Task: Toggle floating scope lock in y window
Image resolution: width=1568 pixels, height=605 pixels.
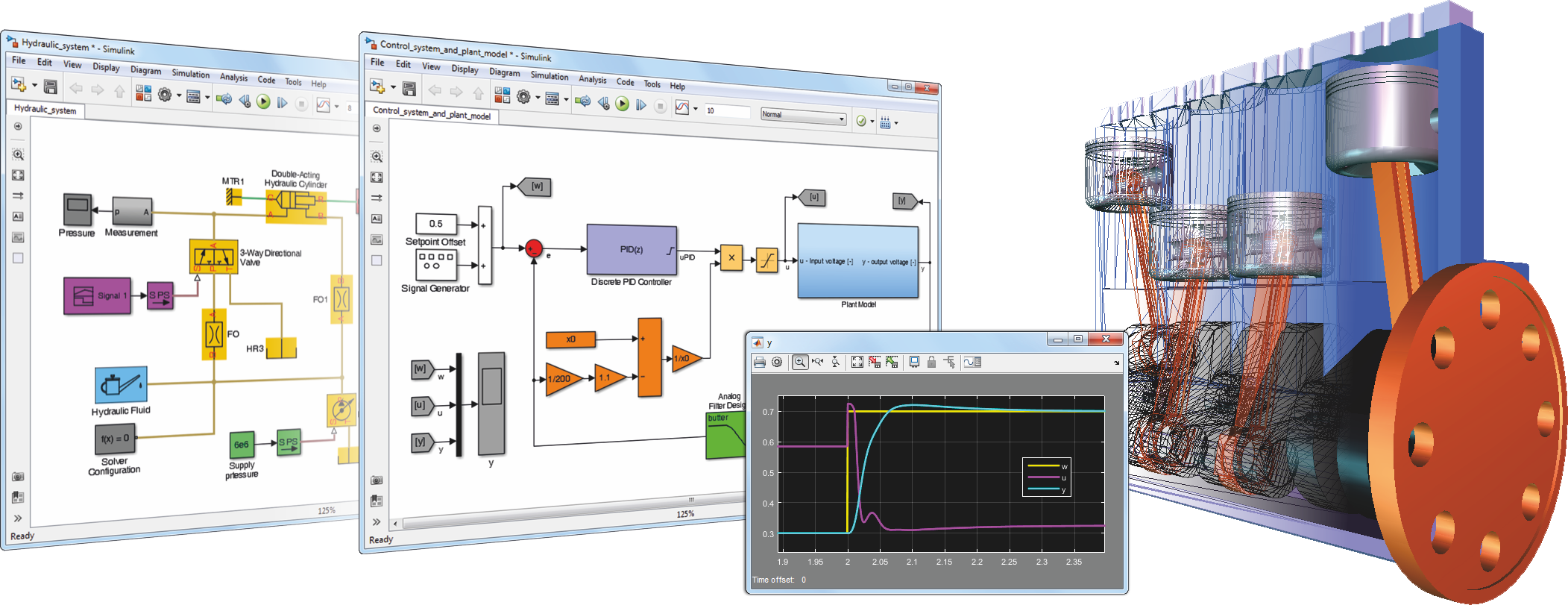Action: coord(931,362)
